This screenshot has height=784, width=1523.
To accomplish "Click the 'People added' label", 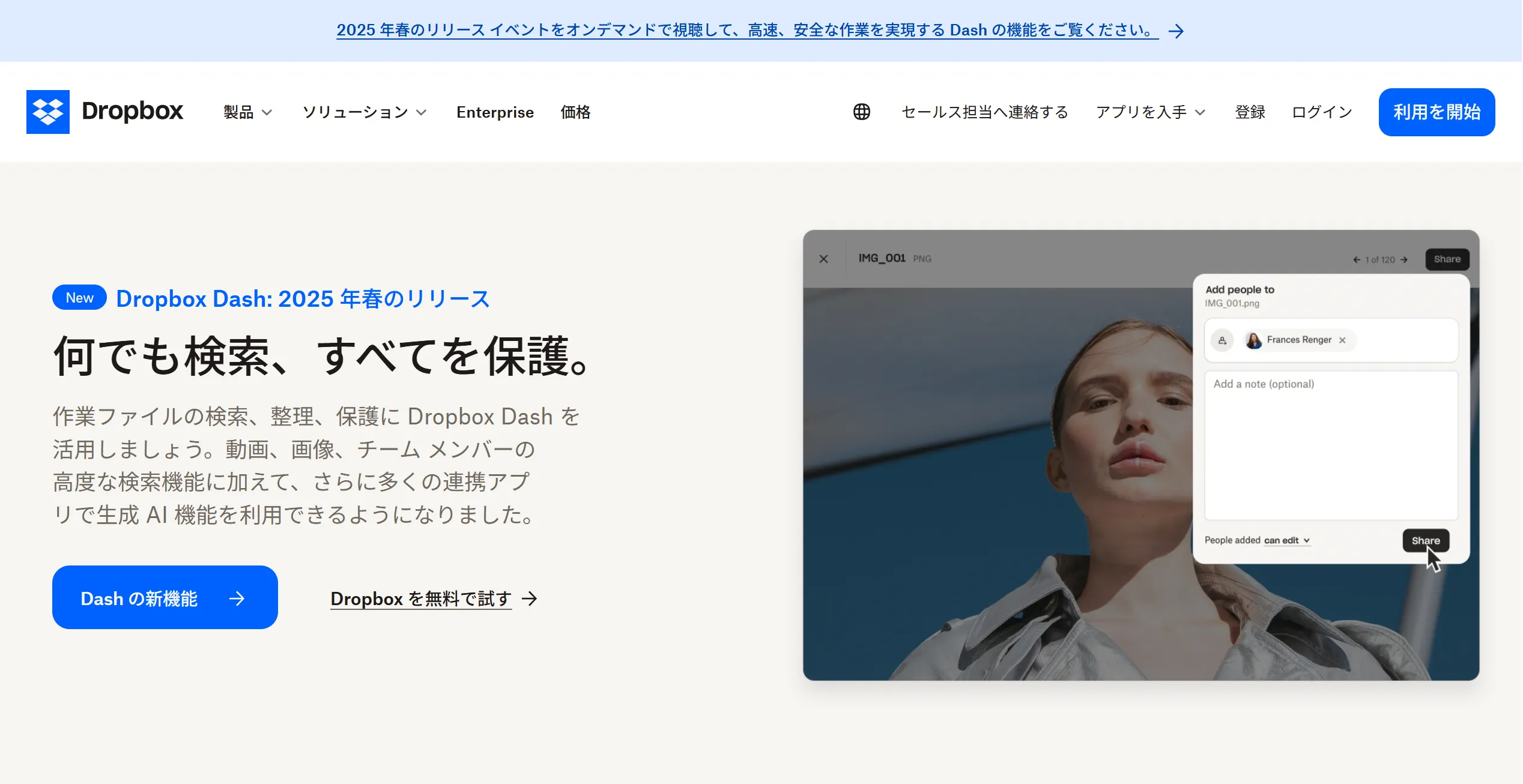I will [1232, 540].
